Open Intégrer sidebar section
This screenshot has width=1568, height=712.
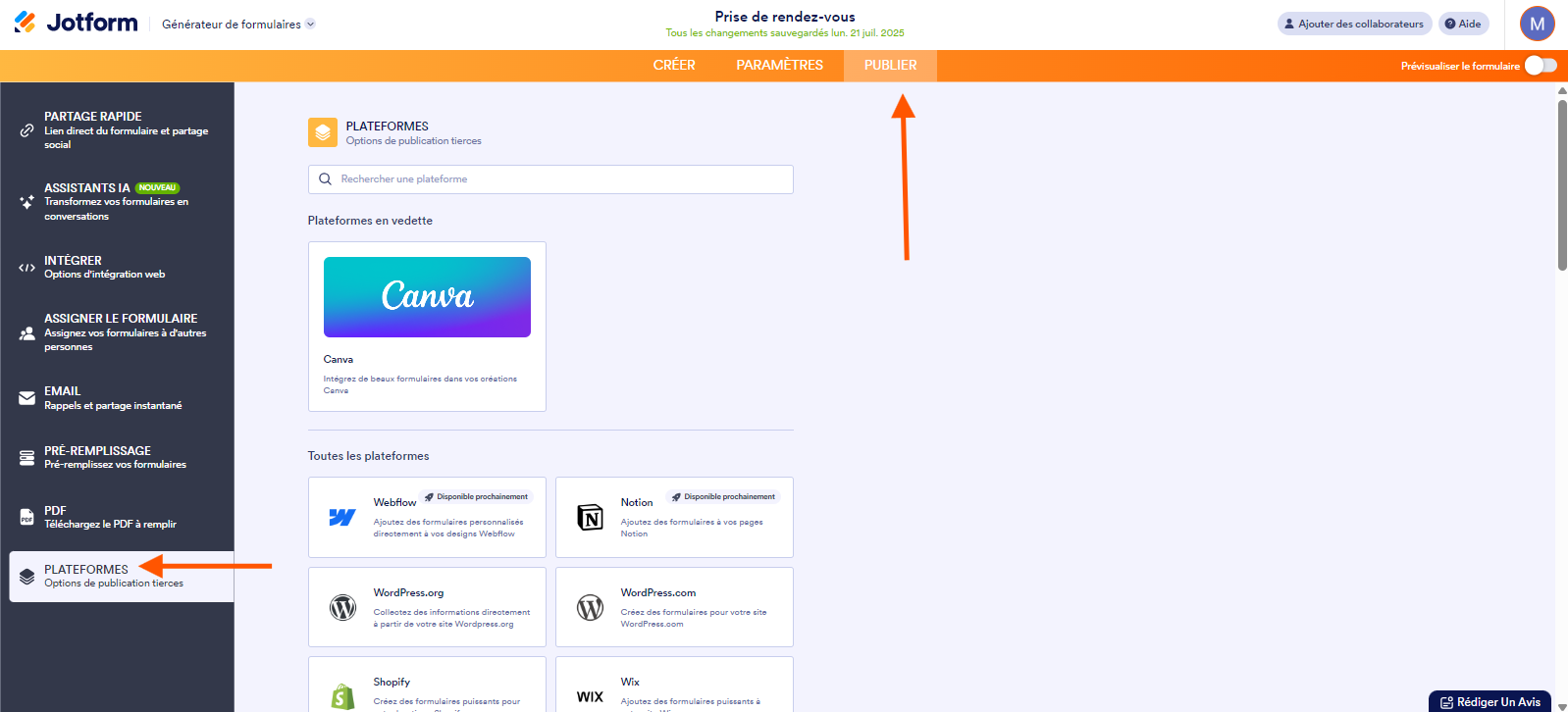point(118,267)
